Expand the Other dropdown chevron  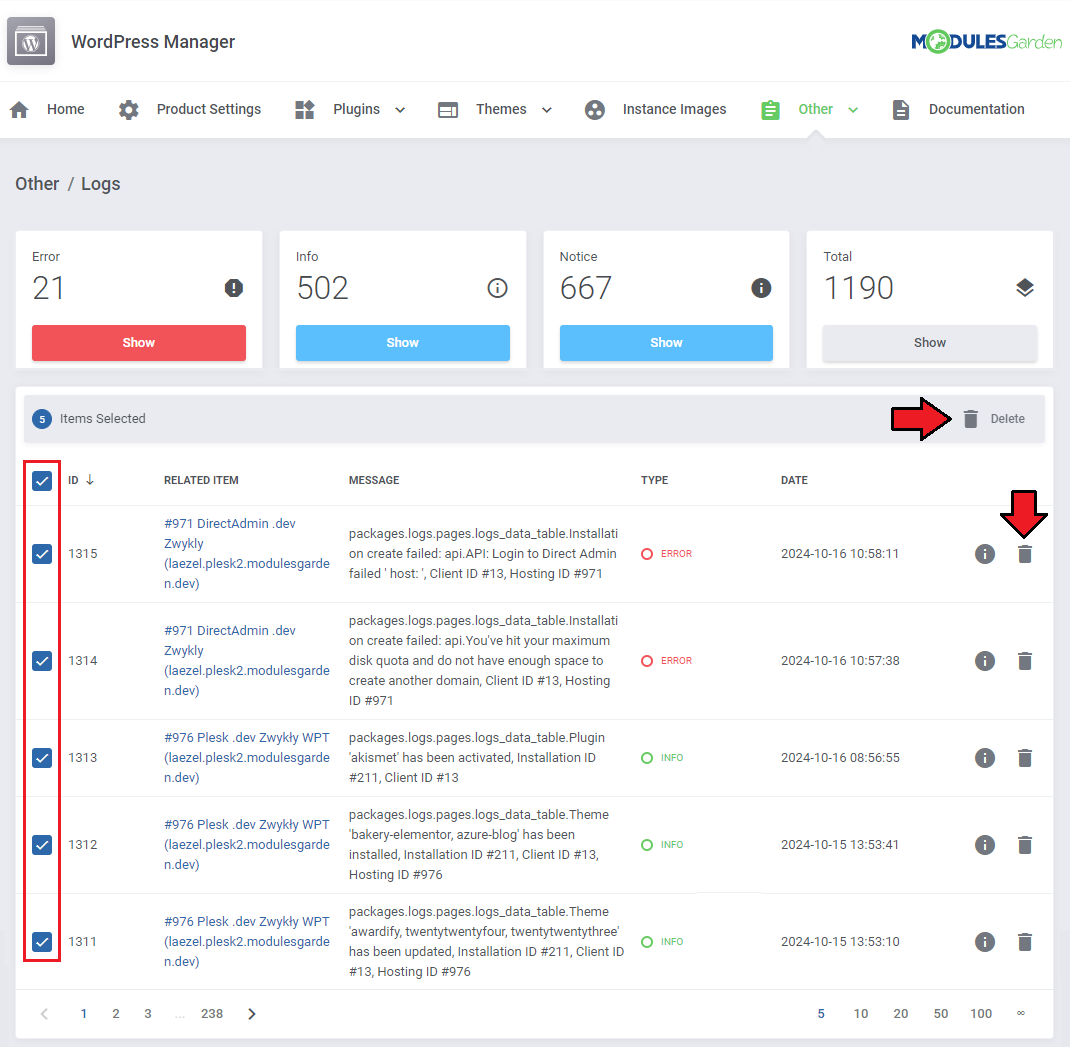[853, 110]
